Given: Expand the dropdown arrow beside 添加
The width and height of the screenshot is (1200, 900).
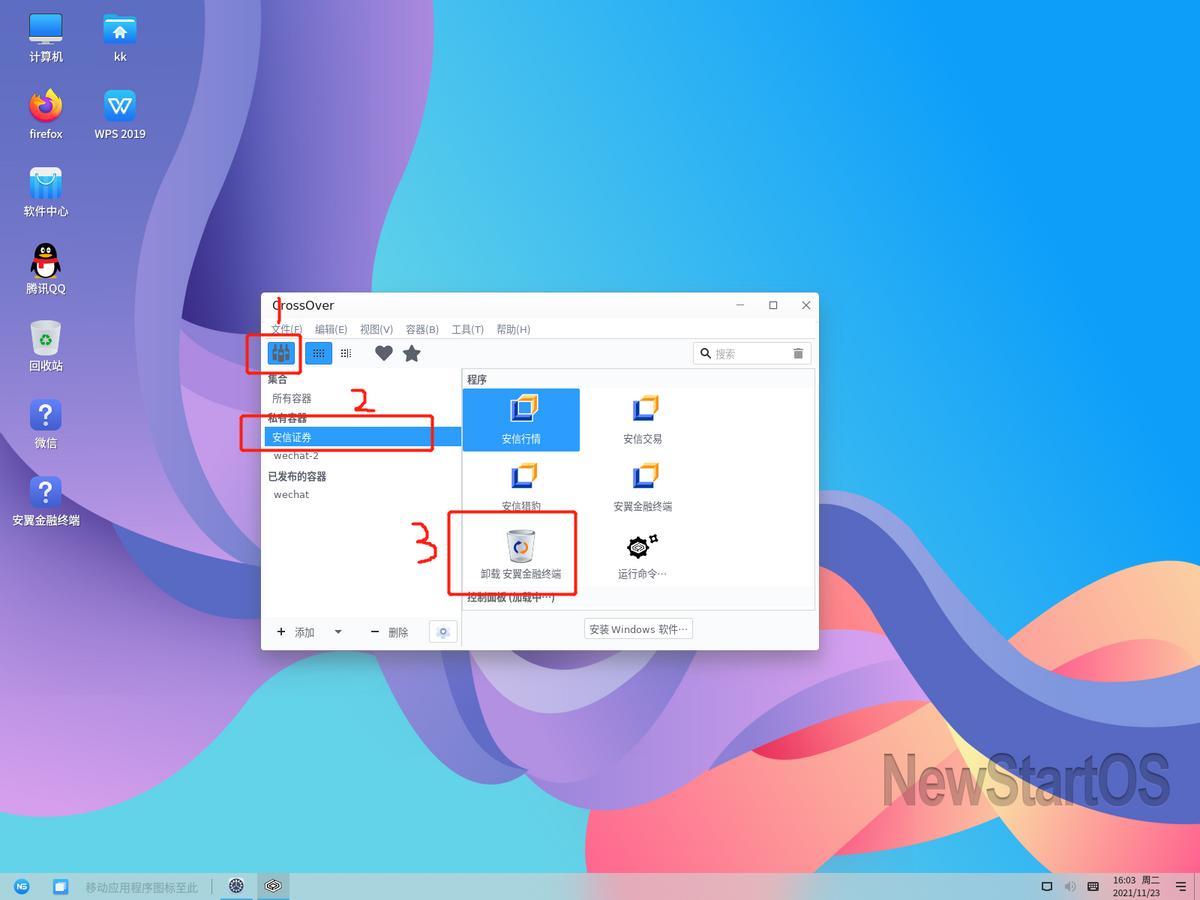Looking at the screenshot, I should (338, 632).
